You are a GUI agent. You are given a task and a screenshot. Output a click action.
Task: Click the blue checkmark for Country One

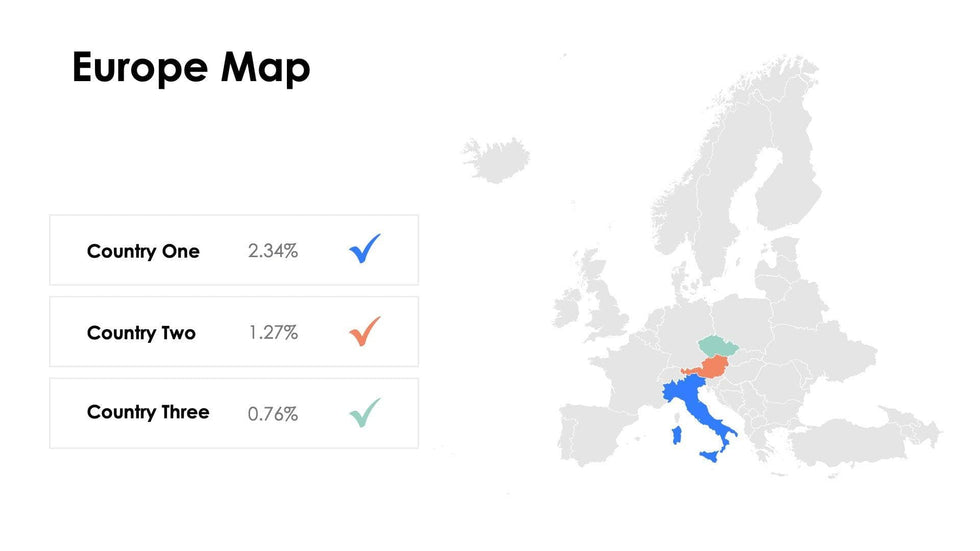point(365,248)
